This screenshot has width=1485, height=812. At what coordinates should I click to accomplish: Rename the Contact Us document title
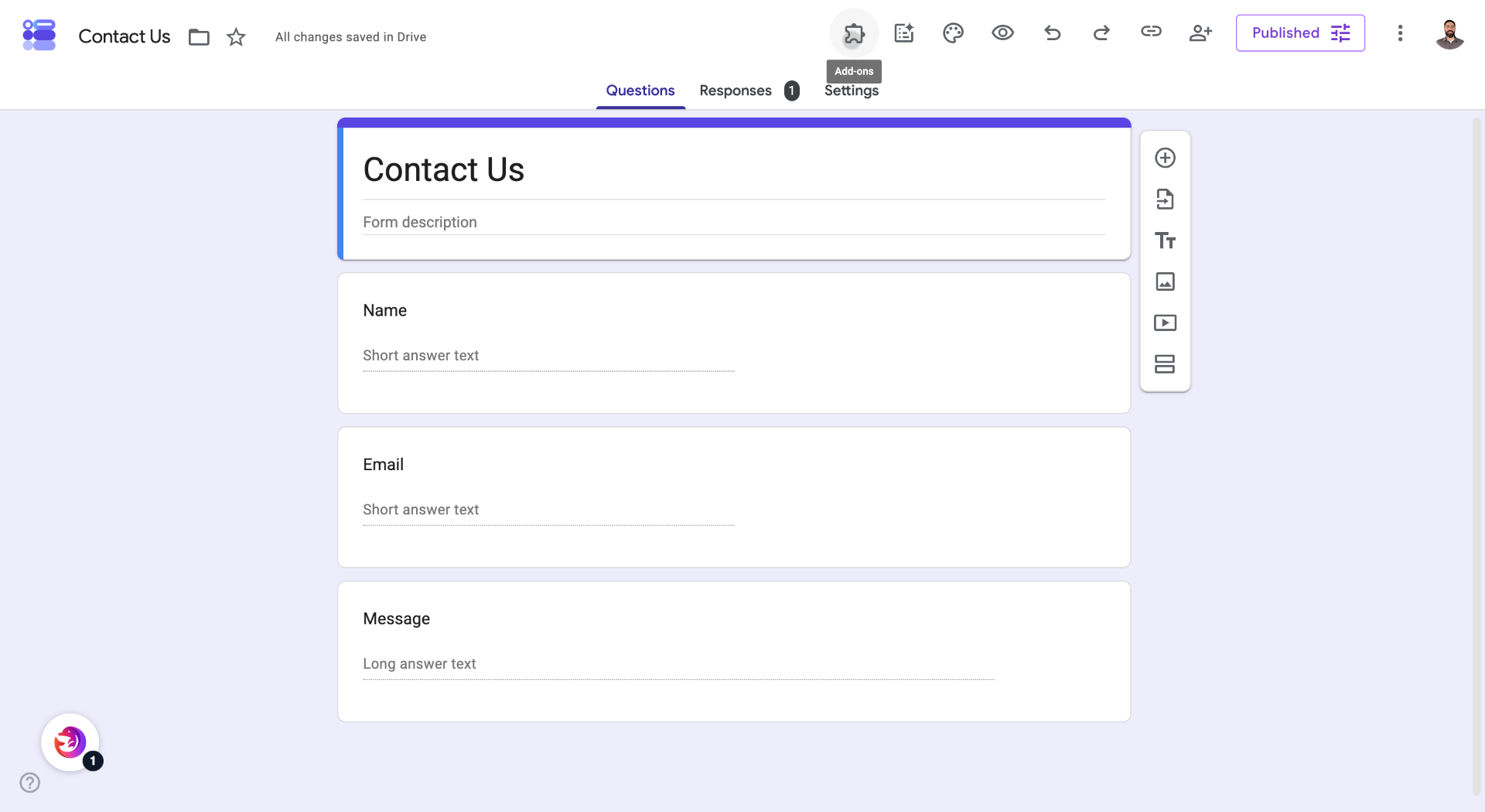click(x=125, y=36)
